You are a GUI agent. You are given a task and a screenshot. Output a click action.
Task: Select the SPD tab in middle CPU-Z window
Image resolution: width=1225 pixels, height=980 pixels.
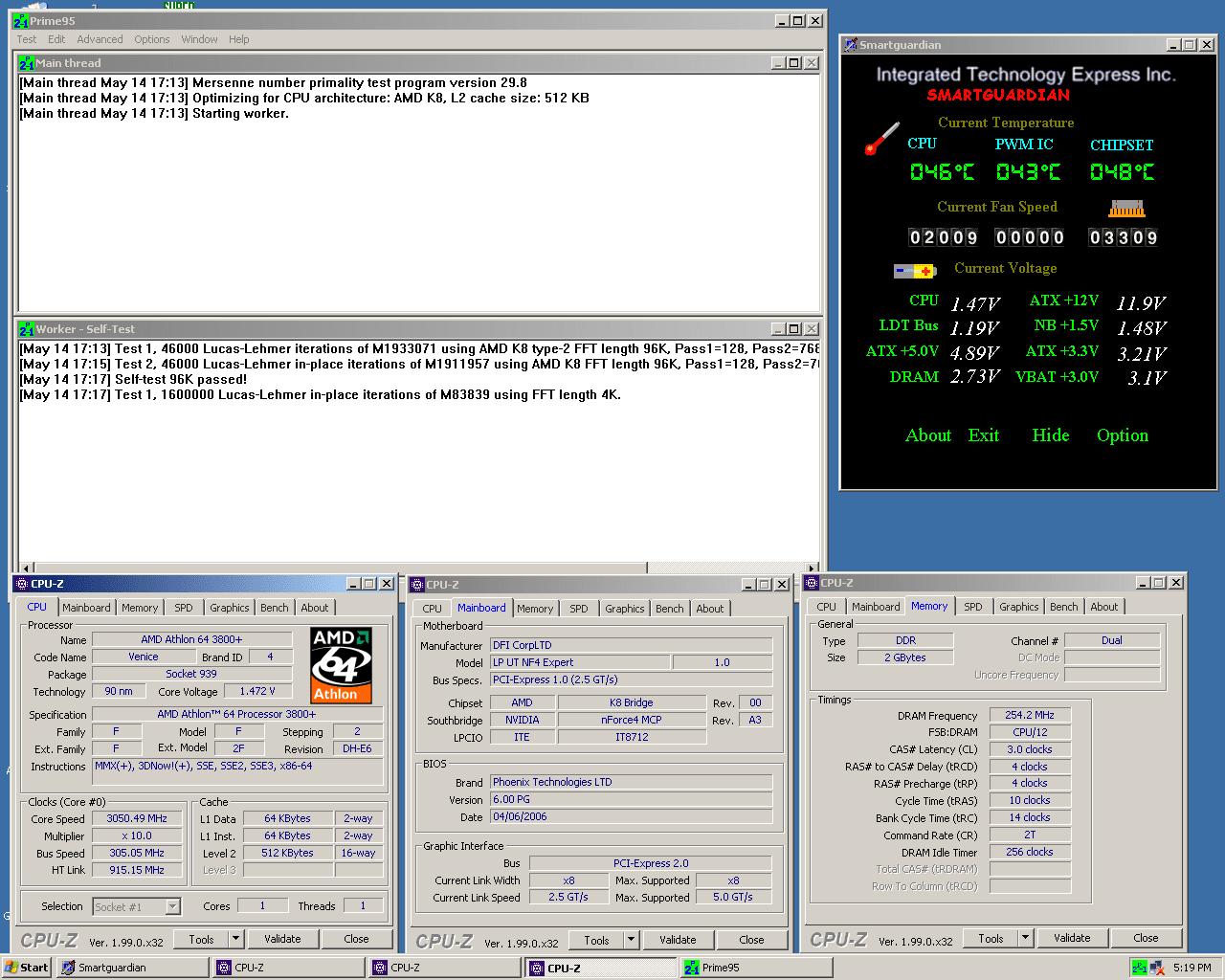[579, 609]
